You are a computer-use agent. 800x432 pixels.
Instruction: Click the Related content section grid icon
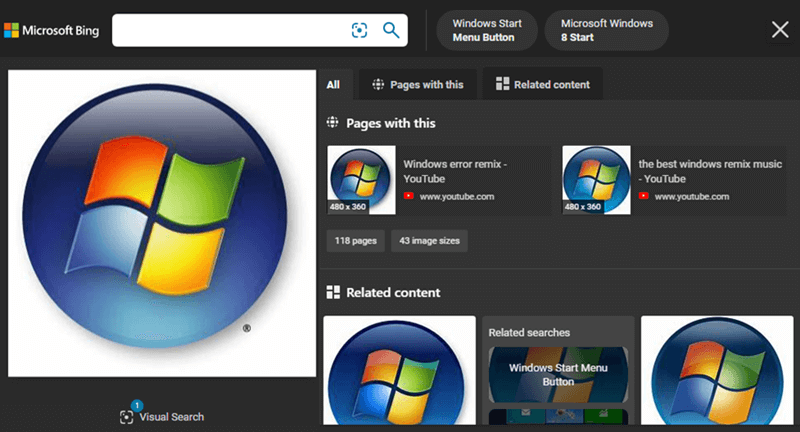(x=333, y=293)
